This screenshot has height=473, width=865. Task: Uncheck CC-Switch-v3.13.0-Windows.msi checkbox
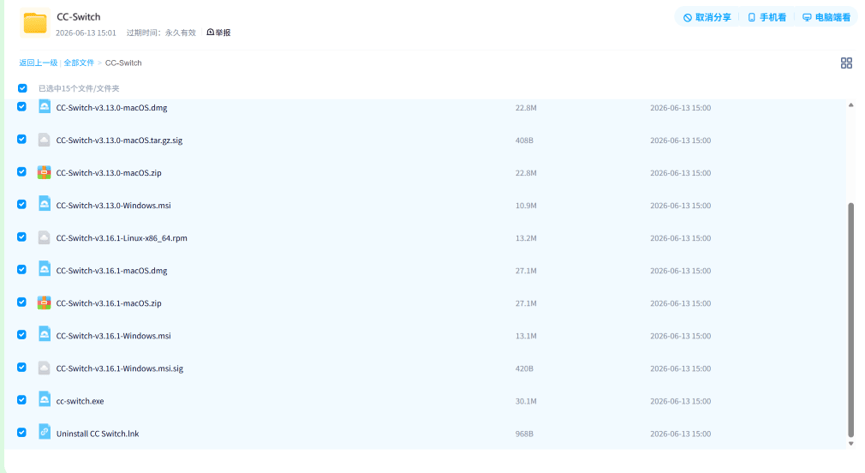[x=22, y=204]
